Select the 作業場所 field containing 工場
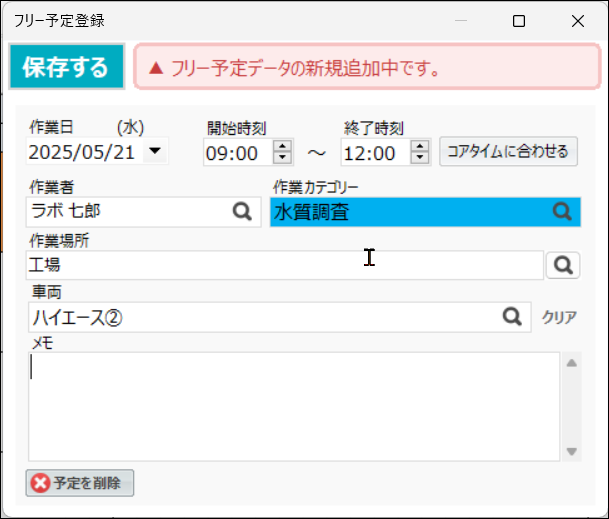 285,265
